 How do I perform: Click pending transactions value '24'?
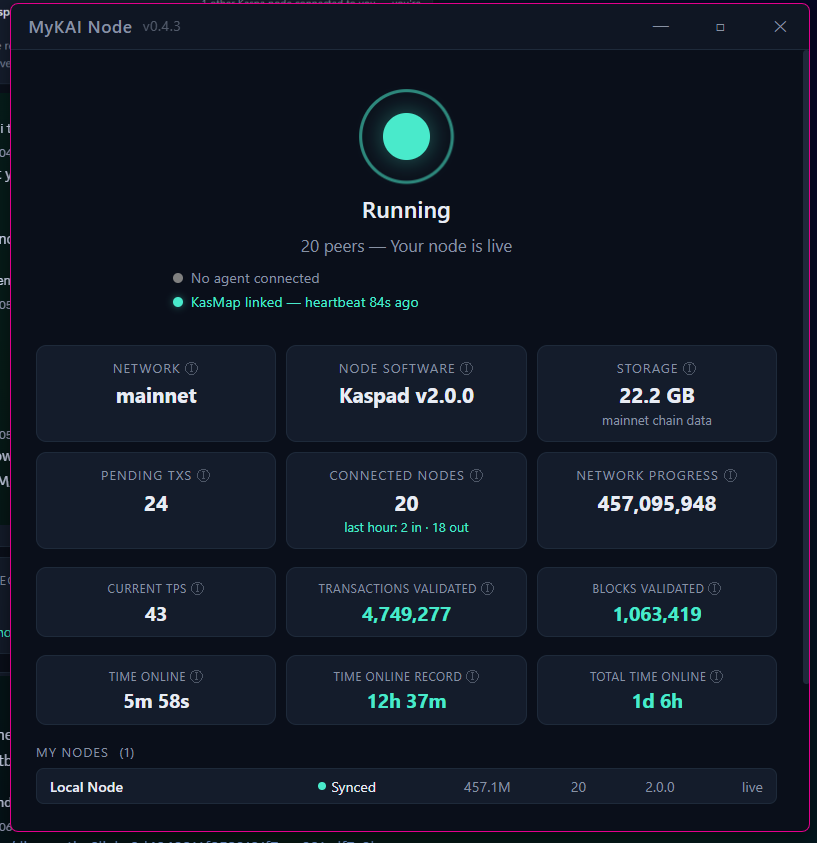156,504
